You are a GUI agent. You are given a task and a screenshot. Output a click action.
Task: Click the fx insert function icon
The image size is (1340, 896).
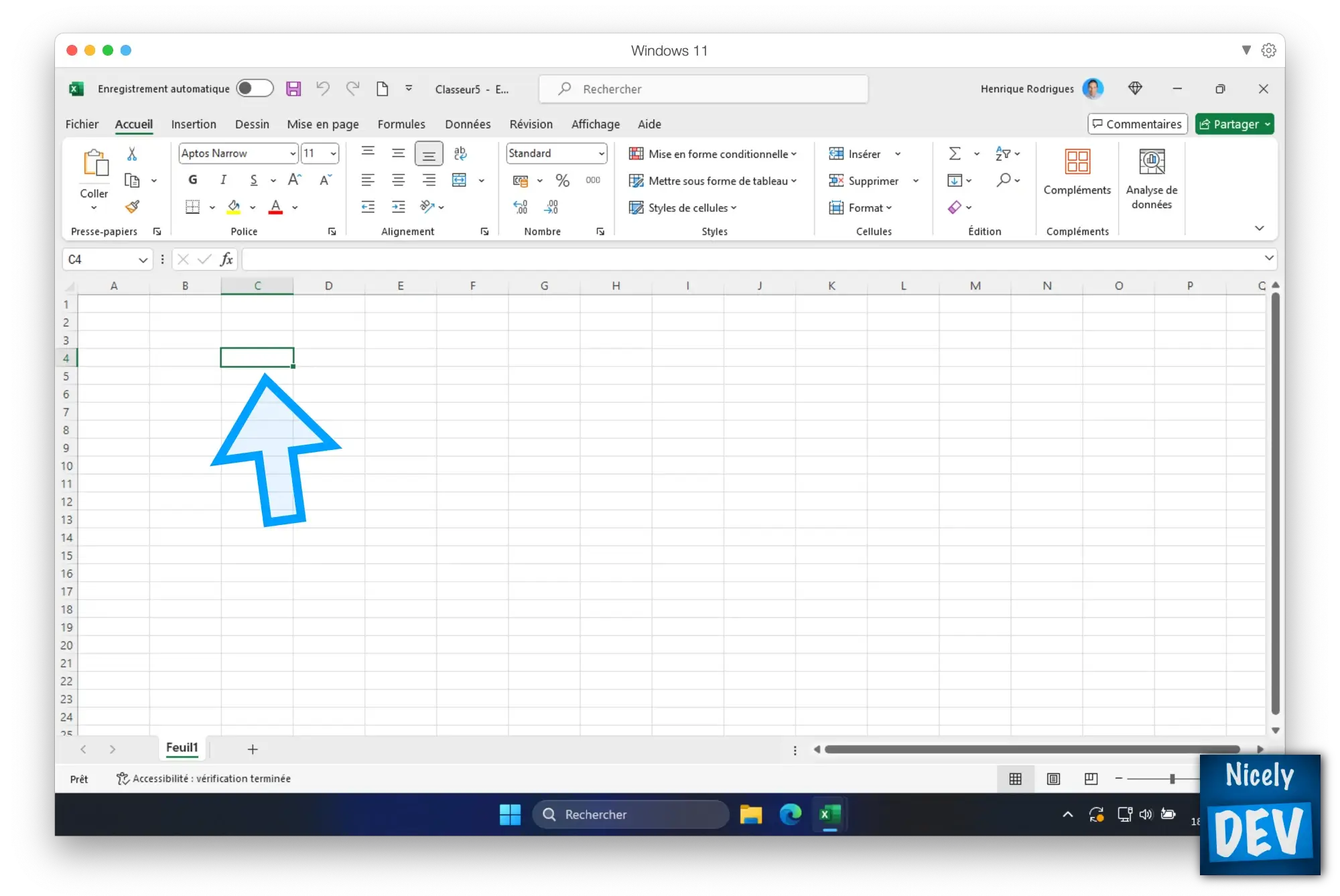pos(226,259)
